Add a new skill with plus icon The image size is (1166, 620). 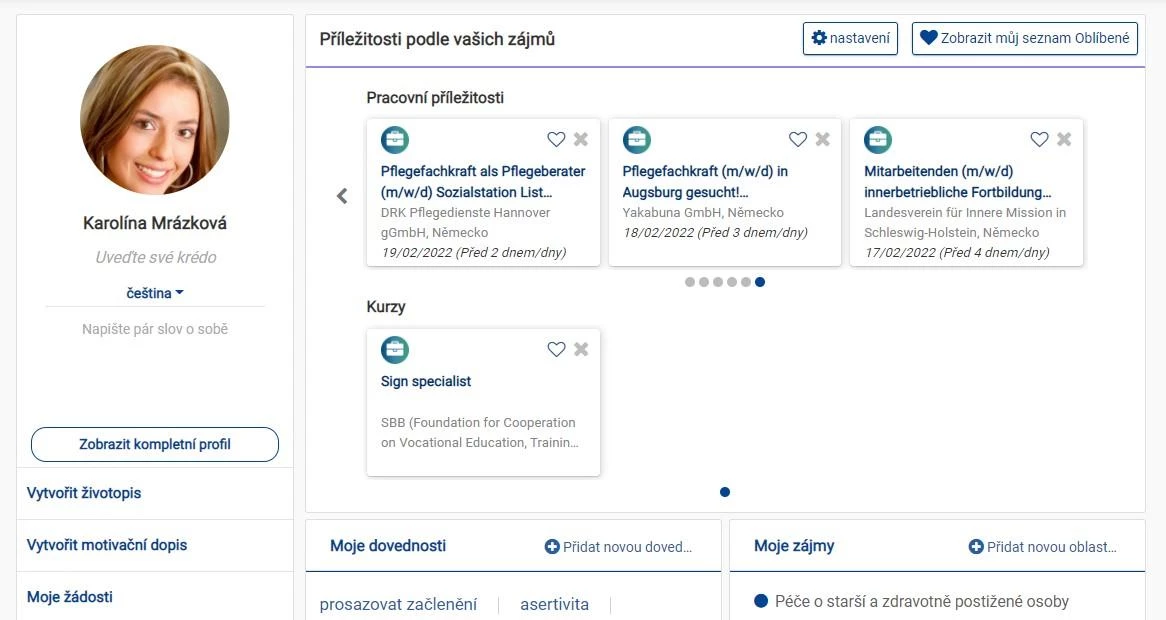(552, 547)
